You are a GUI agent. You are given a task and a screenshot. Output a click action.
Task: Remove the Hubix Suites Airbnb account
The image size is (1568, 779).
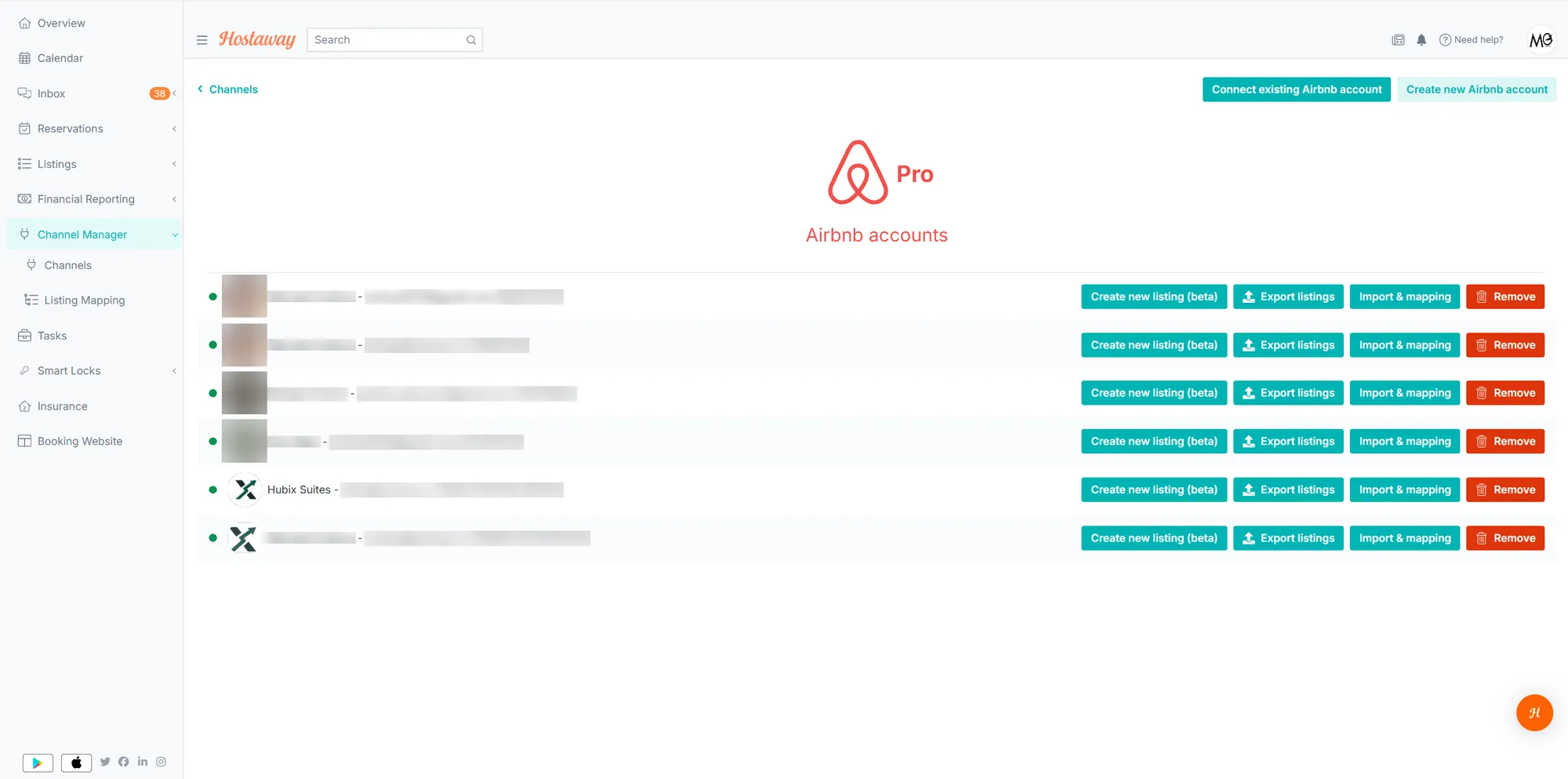coord(1505,490)
